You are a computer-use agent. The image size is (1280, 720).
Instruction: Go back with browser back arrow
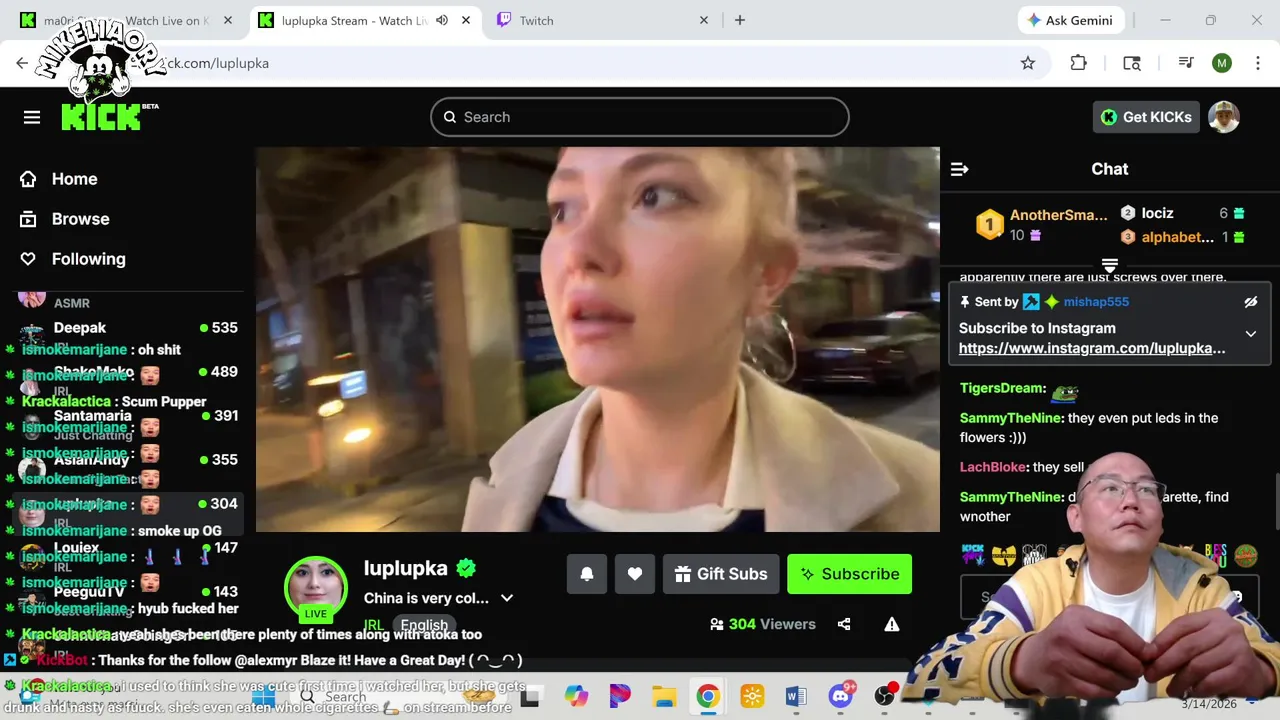coord(22,63)
